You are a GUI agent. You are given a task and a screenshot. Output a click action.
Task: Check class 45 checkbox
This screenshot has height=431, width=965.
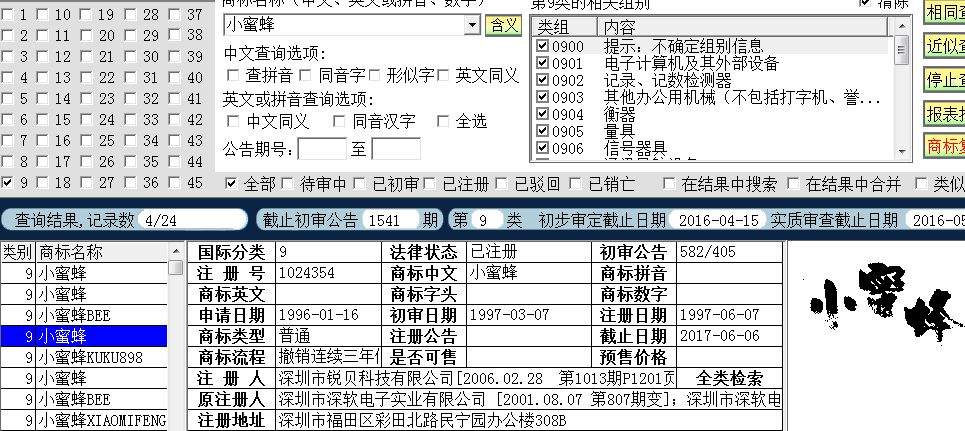tap(175, 182)
